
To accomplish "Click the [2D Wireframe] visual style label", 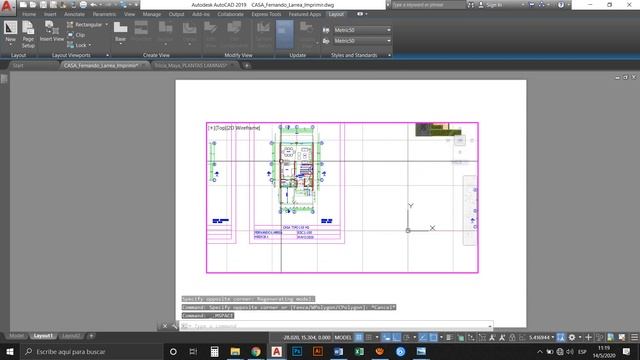I will (x=243, y=128).
